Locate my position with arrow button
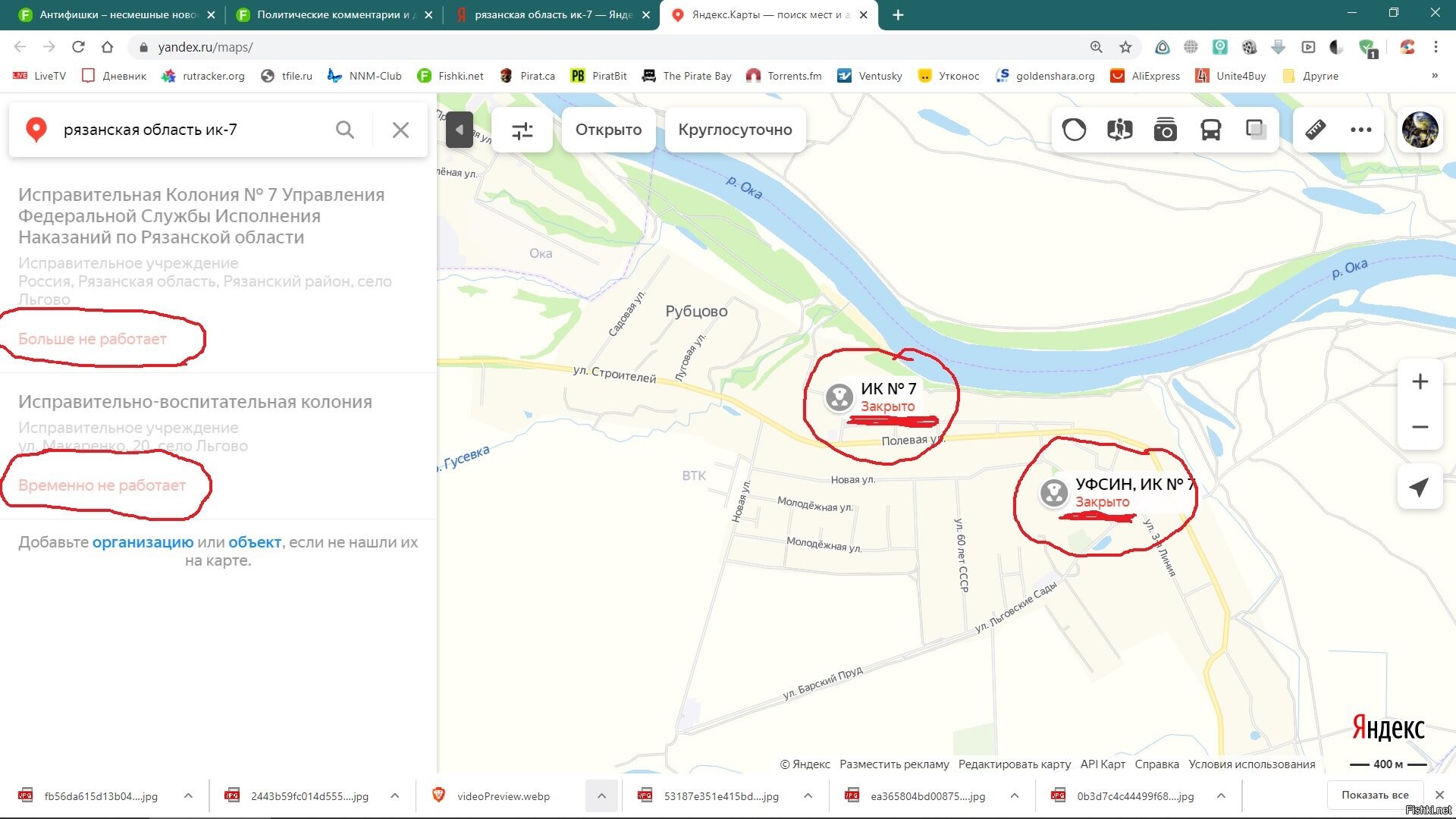Image resolution: width=1456 pixels, height=819 pixels. pyautogui.click(x=1420, y=488)
